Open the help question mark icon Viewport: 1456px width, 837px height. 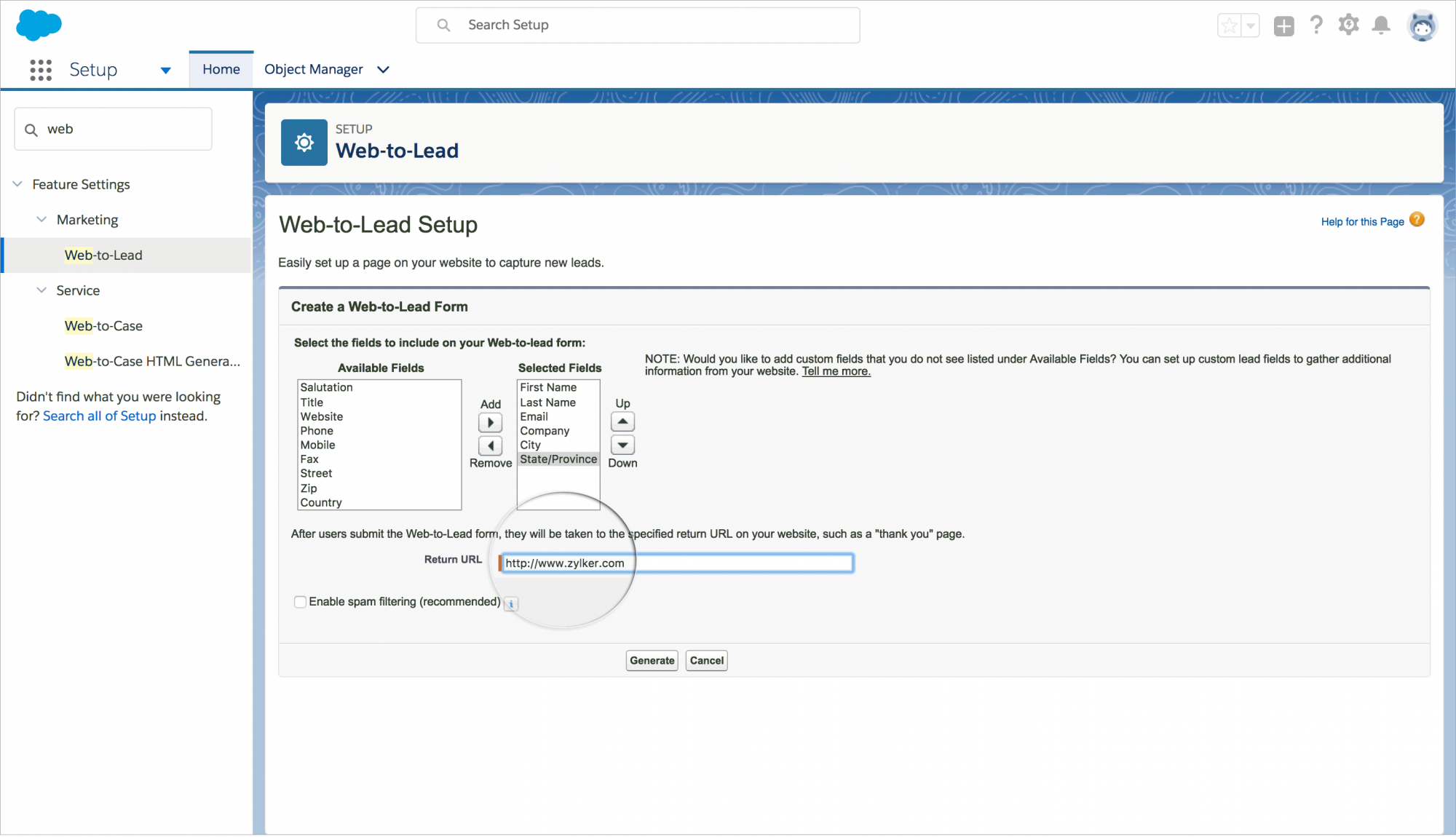(x=1315, y=25)
